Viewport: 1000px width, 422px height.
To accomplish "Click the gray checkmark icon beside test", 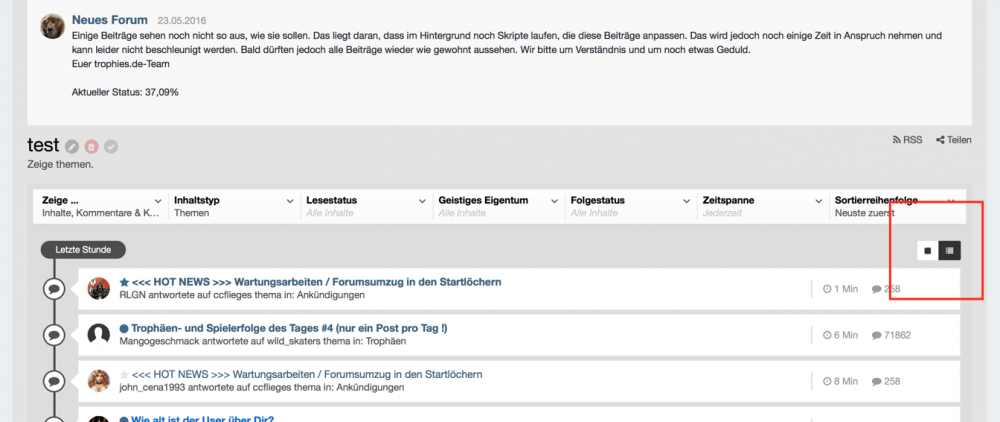I will [111, 147].
